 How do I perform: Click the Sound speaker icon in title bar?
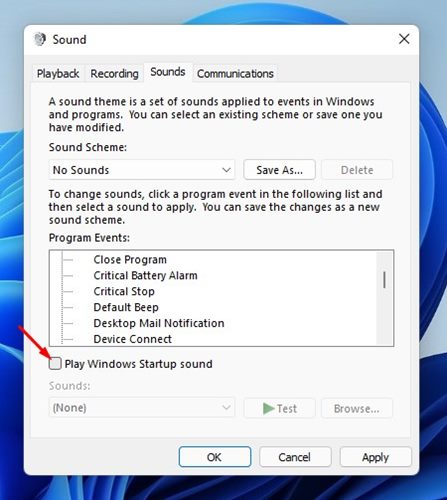pos(40,39)
